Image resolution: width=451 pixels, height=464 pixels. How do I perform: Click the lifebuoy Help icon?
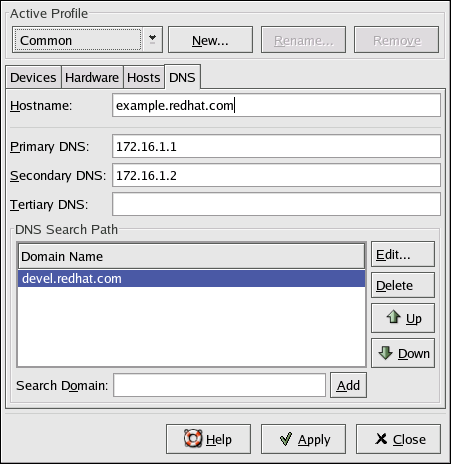(x=193, y=439)
